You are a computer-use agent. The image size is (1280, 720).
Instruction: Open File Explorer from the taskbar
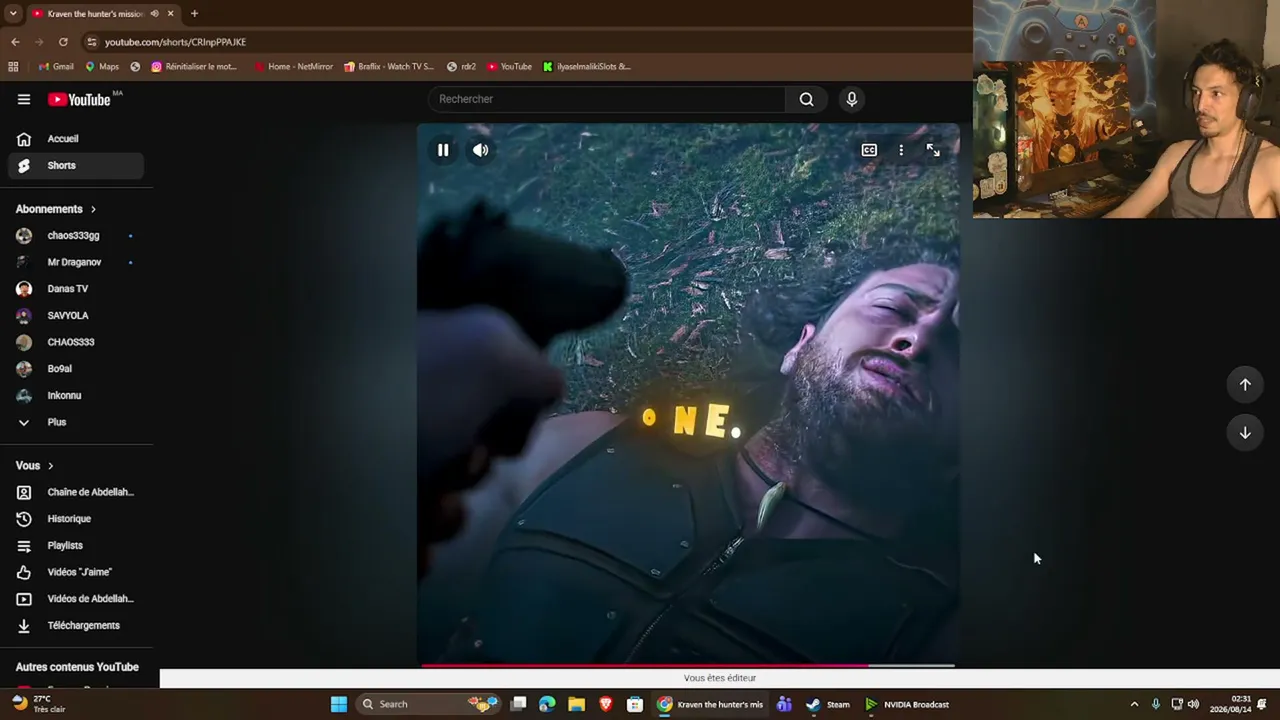click(576, 704)
